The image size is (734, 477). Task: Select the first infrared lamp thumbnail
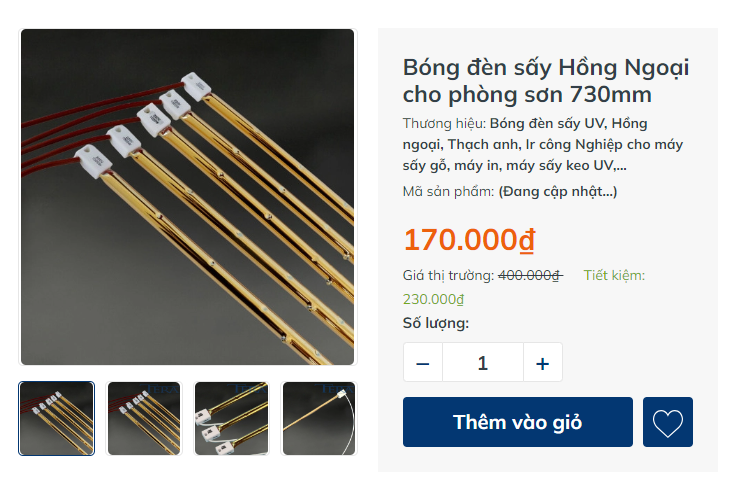(x=57, y=418)
